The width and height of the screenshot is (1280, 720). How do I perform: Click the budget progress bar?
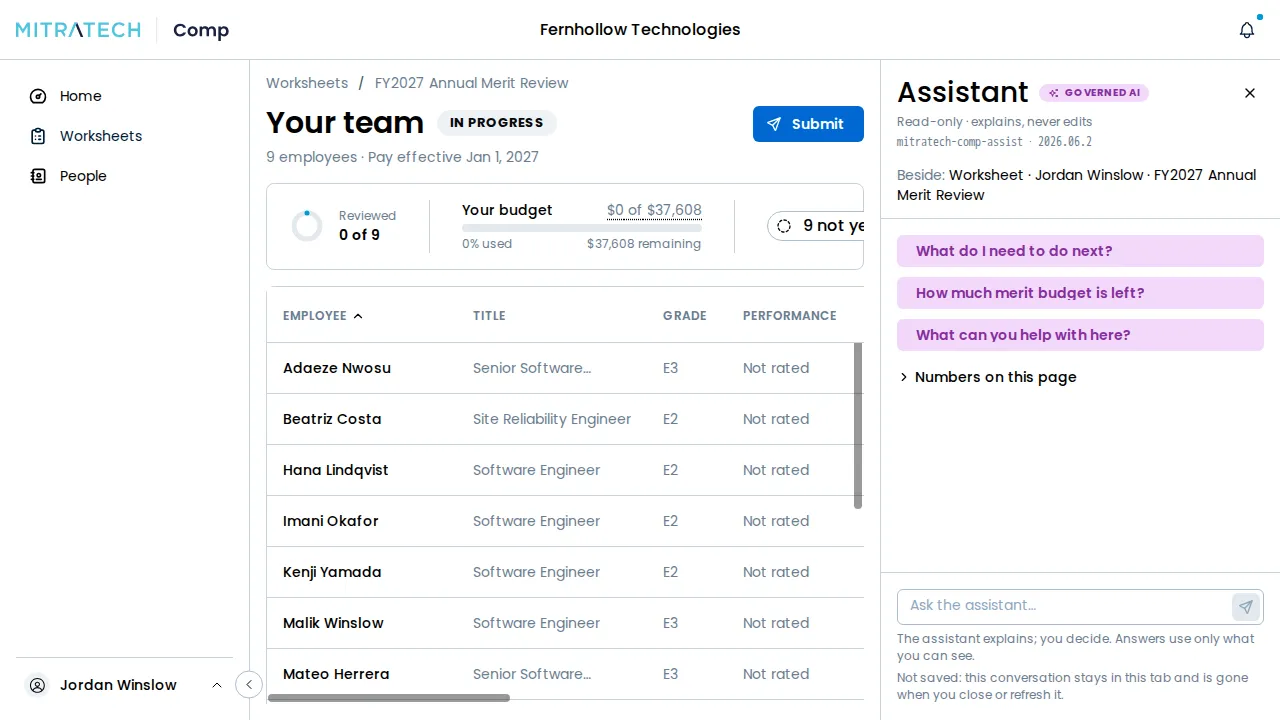pos(582,228)
